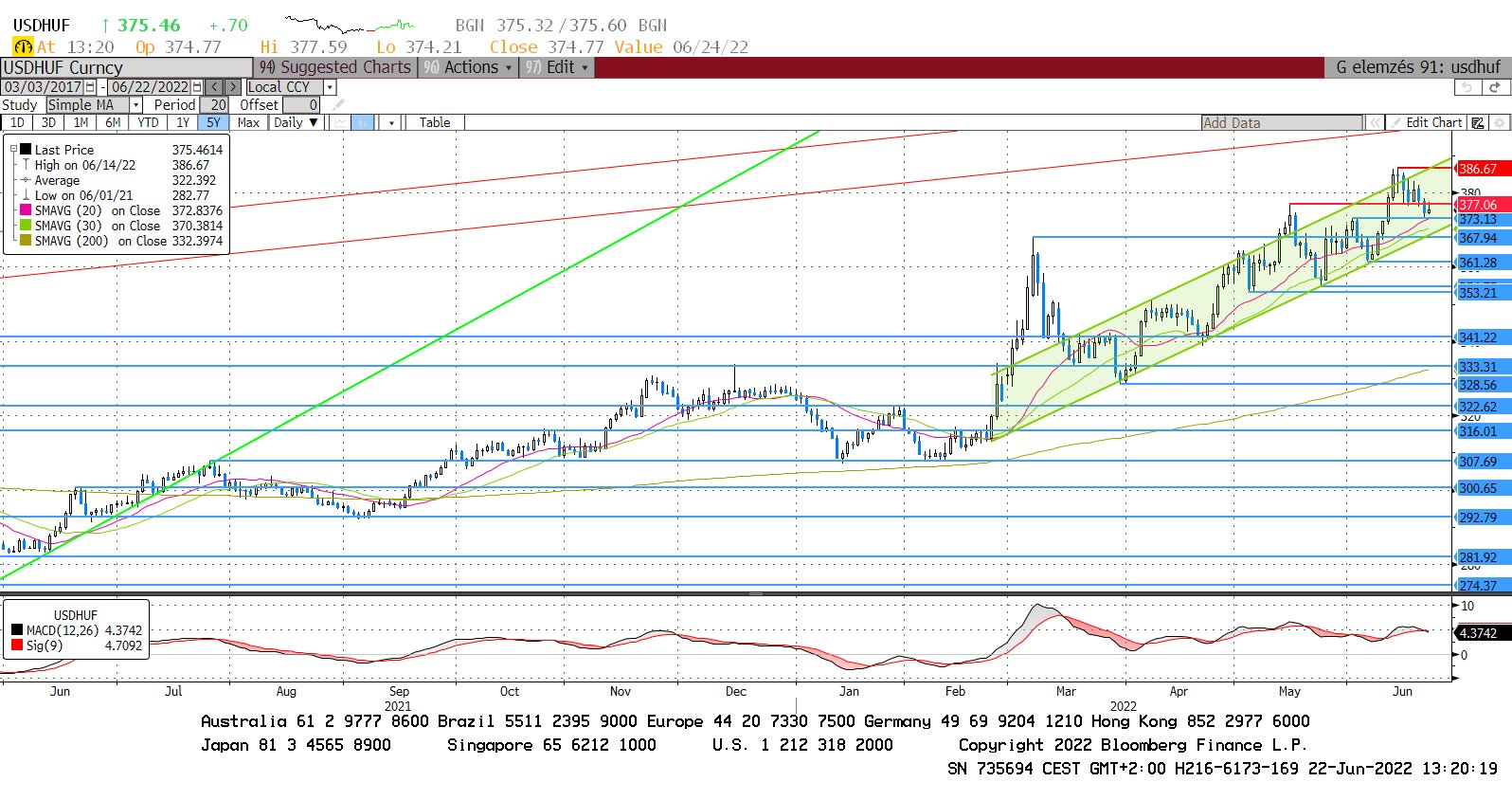The height and width of the screenshot is (800, 1512).
Task: Select the 1Y range tab
Action: 183,123
